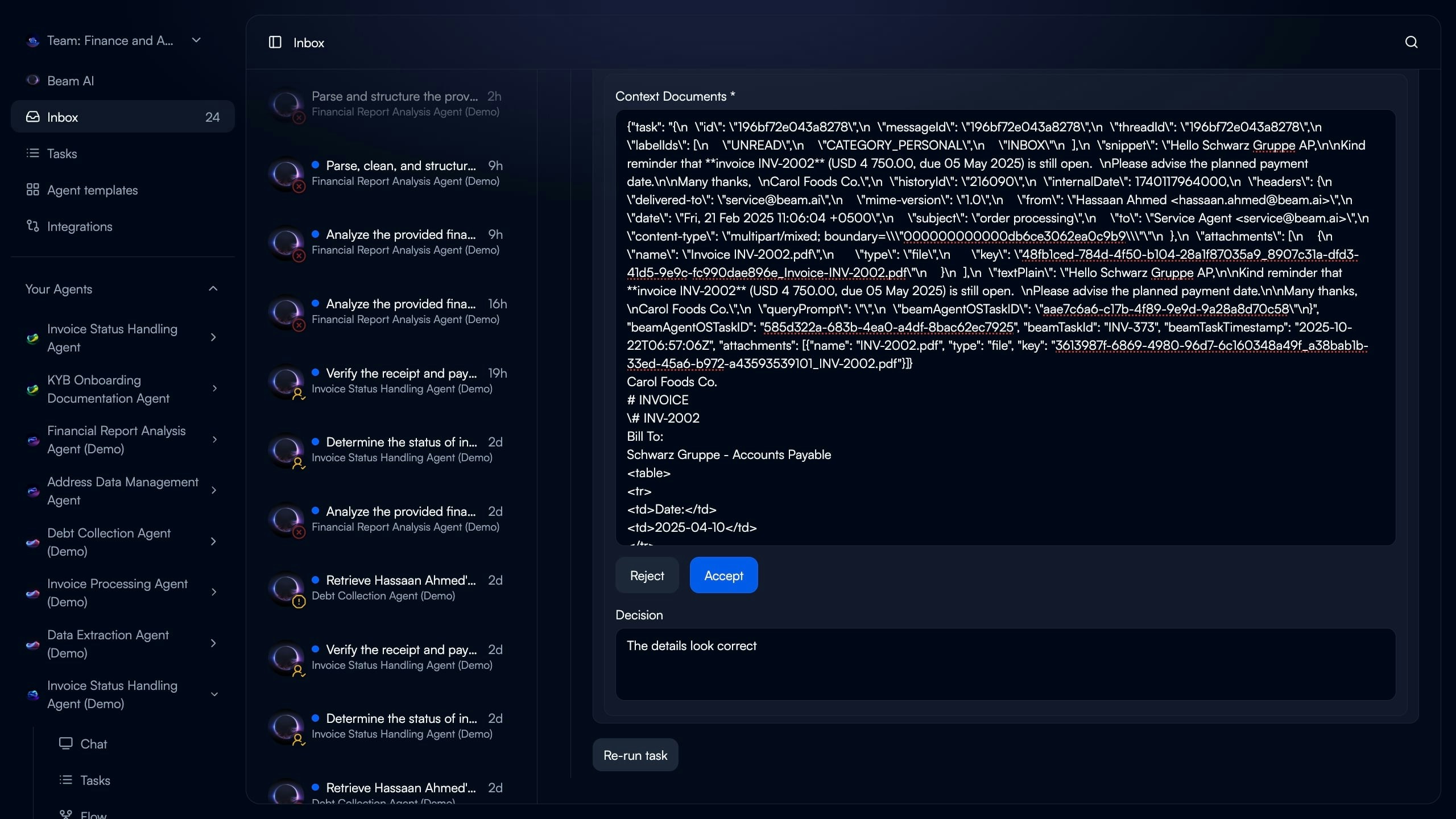Open the Team: Finance workspace dropdown
The image size is (1456, 819).
pyautogui.click(x=196, y=40)
